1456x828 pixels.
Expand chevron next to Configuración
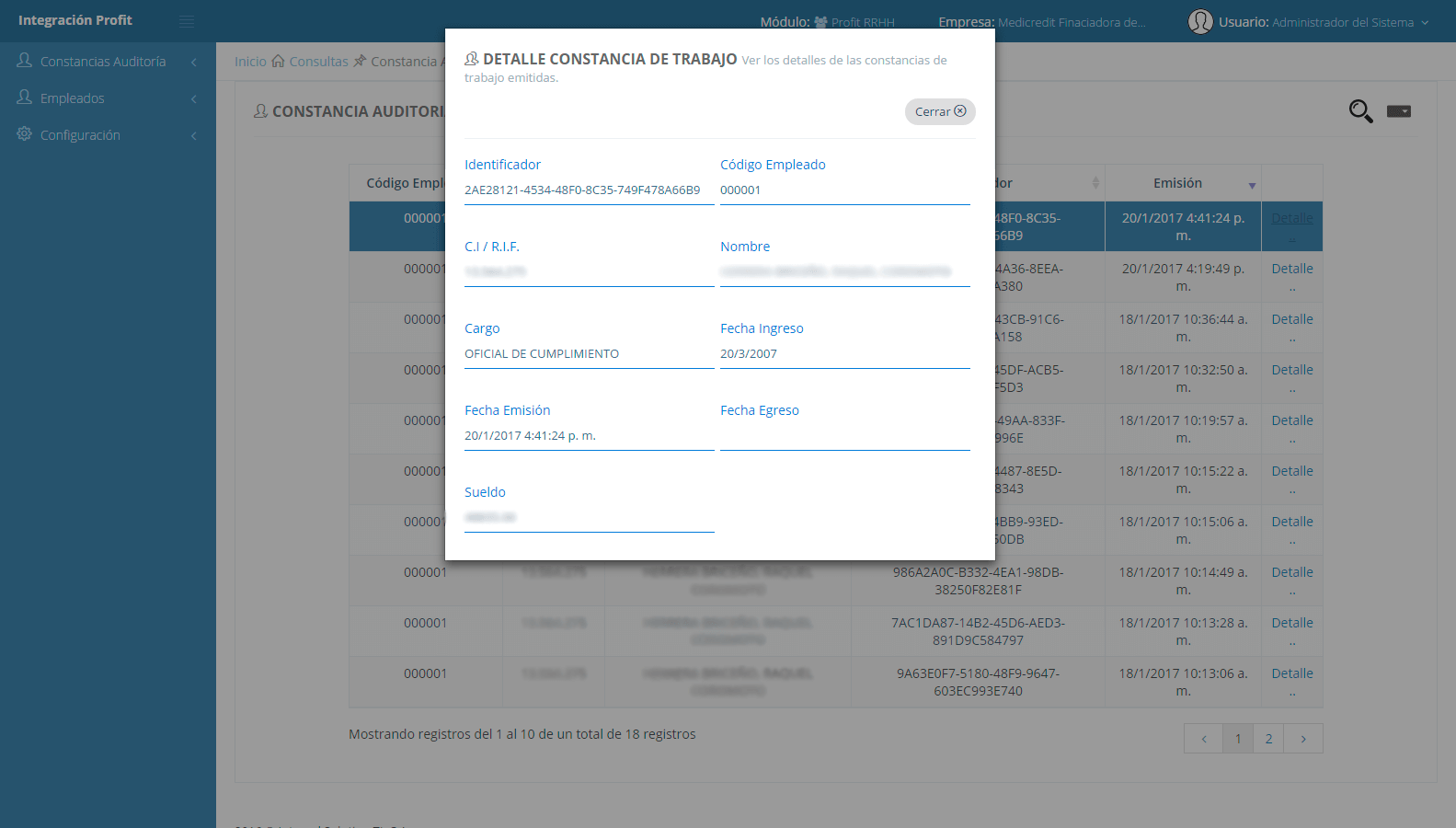coord(194,135)
